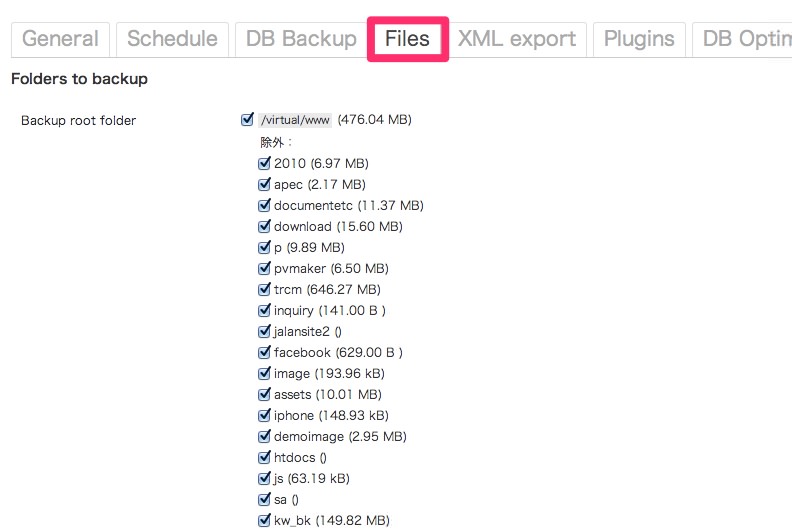792x529 pixels.
Task: Toggle the apec folder checkbox
Action: (x=264, y=184)
